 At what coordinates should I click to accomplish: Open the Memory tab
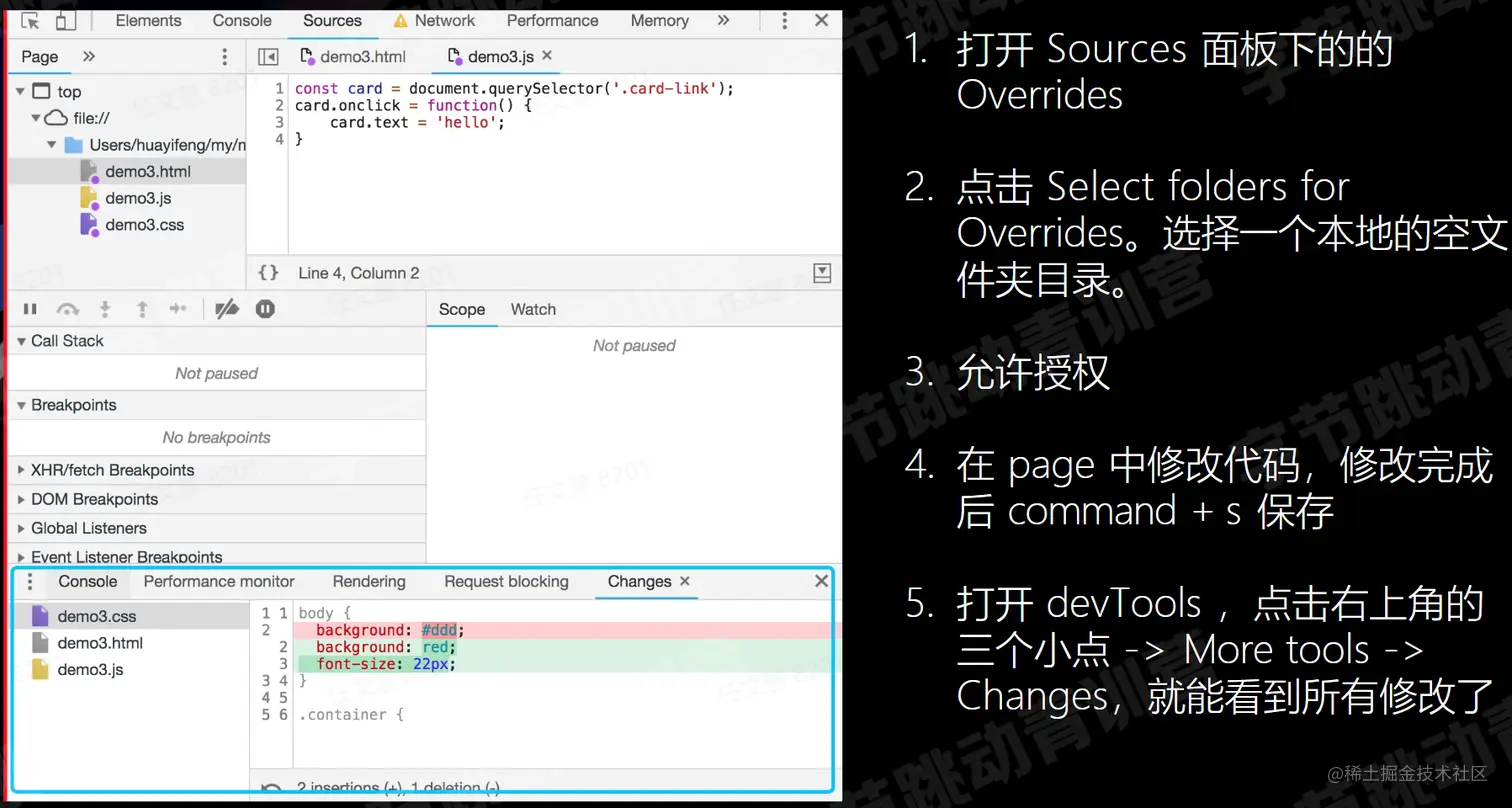659,21
